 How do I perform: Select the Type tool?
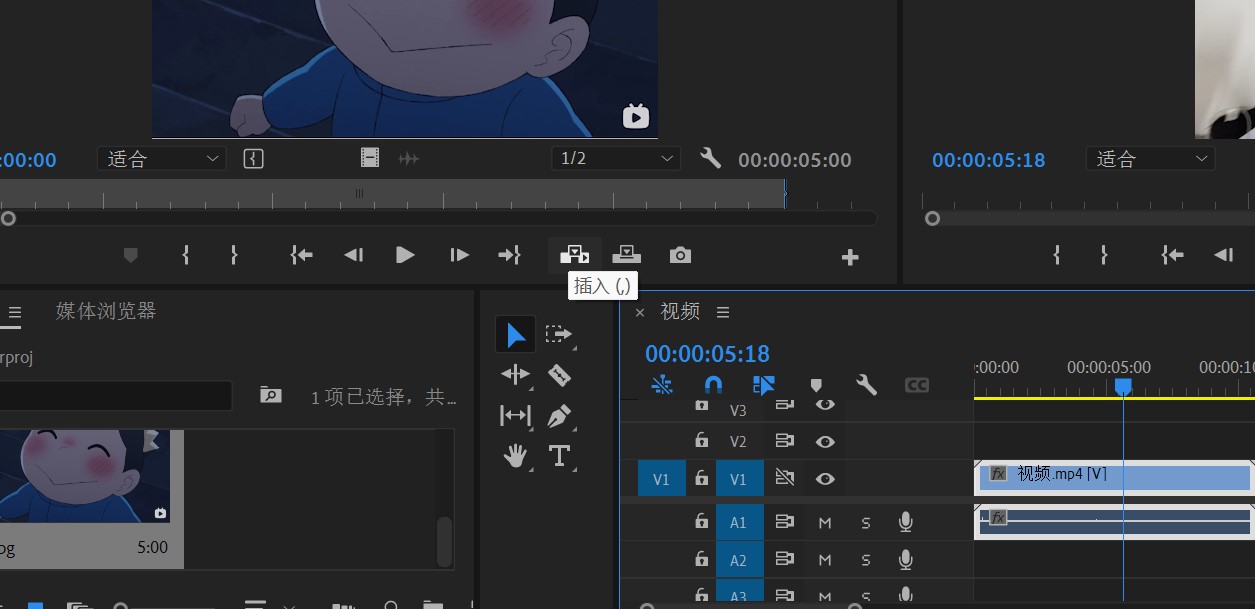point(559,457)
